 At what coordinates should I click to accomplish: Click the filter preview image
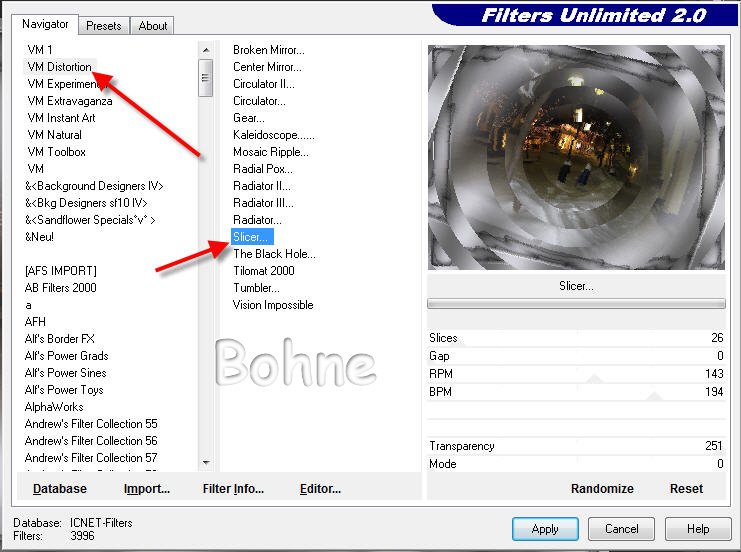point(576,157)
